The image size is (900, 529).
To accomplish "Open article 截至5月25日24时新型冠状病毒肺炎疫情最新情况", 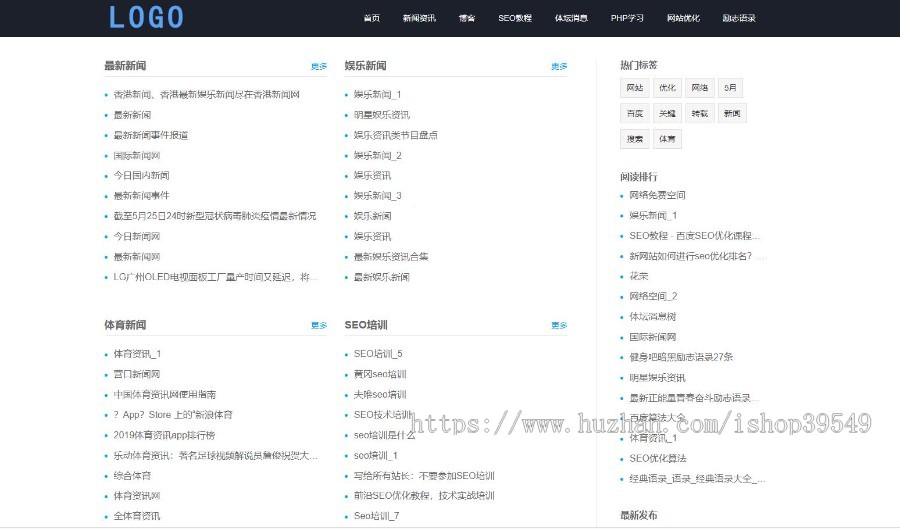I will tap(215, 216).
